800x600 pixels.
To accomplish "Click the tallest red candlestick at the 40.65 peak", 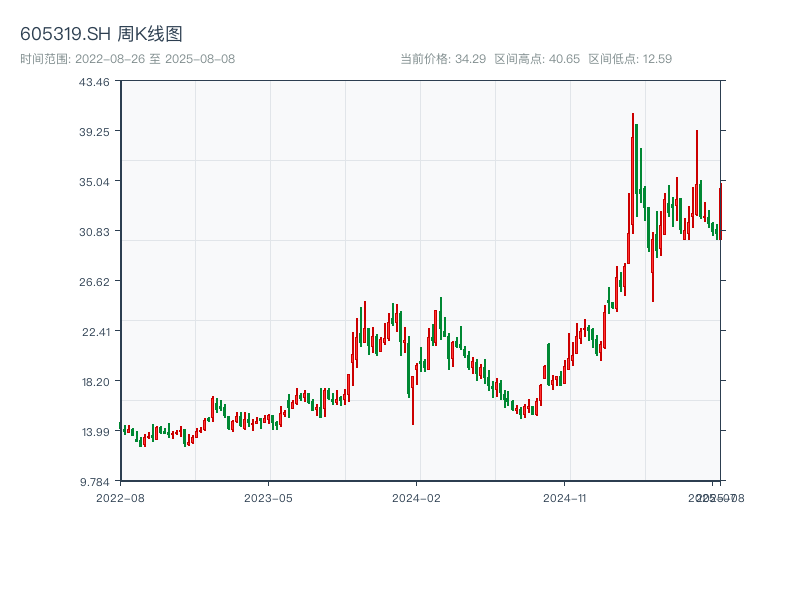I will (x=633, y=173).
